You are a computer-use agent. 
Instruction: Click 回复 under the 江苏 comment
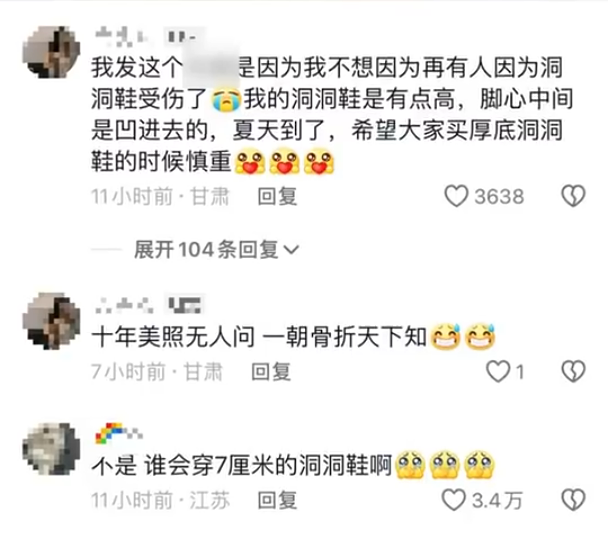tap(277, 500)
